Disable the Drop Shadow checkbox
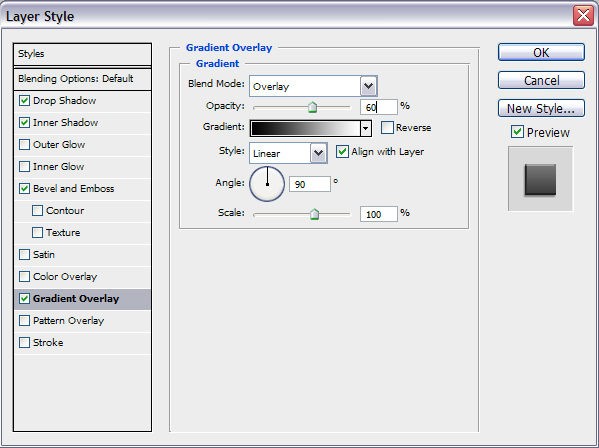Screen dimensions: 599x448 (x=24, y=100)
